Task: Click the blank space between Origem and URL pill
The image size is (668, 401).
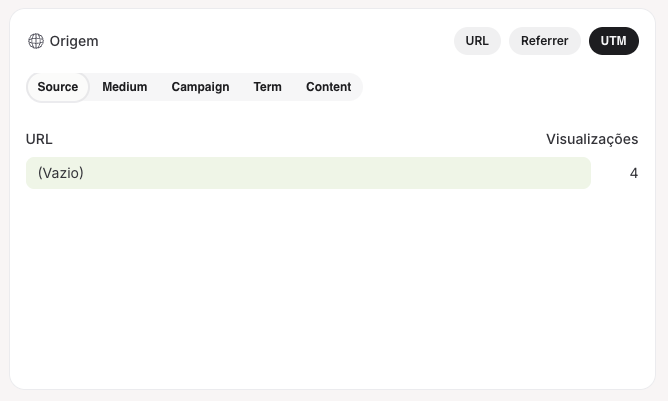Action: 276,41
